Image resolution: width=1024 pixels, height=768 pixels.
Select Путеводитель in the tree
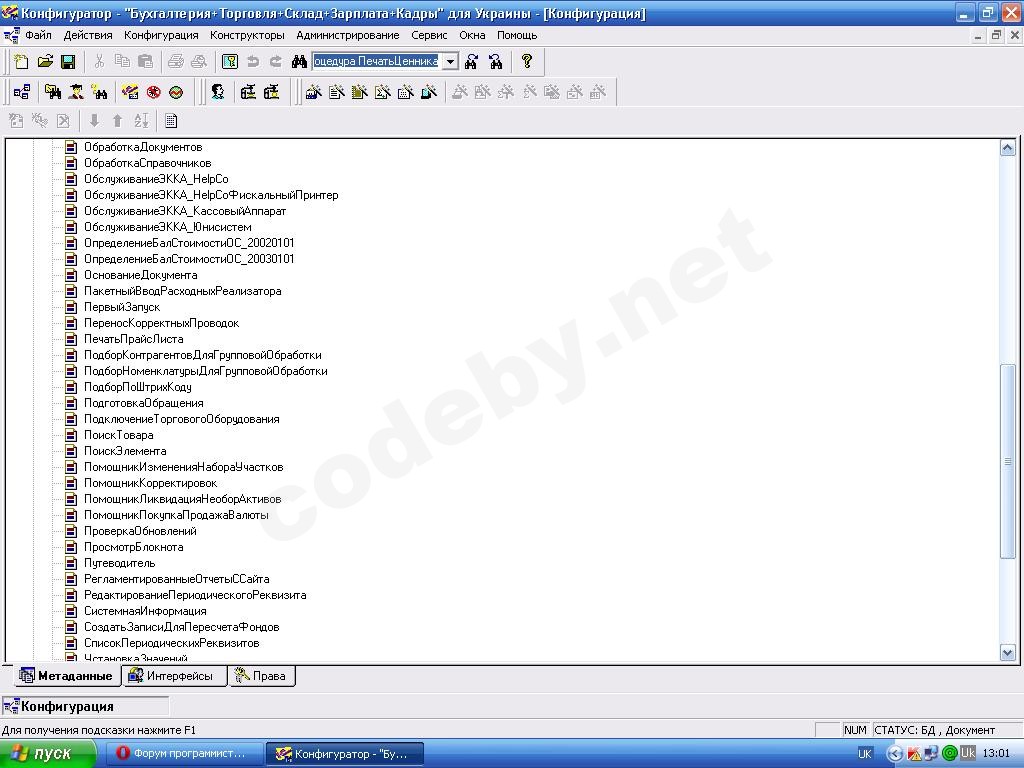click(x=120, y=563)
